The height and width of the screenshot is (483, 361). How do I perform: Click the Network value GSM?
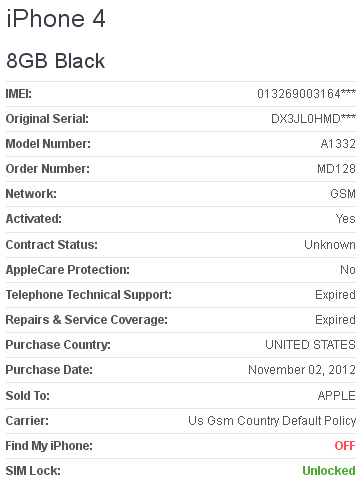coord(343,194)
